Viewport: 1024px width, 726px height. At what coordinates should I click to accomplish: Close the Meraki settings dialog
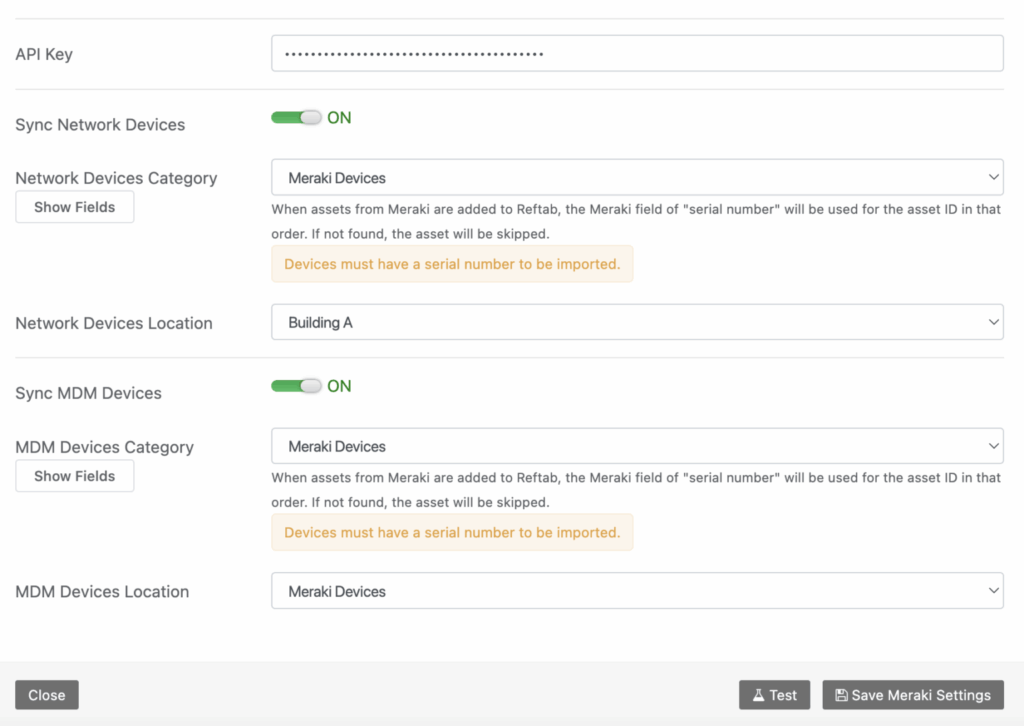coord(47,695)
